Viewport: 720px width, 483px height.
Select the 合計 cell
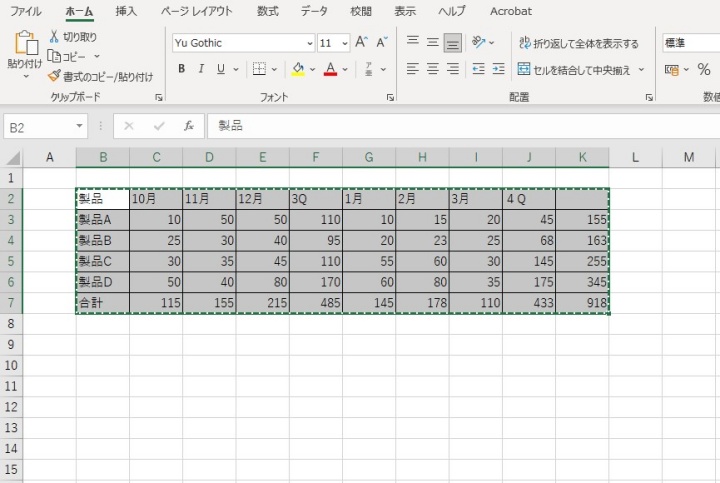103,303
